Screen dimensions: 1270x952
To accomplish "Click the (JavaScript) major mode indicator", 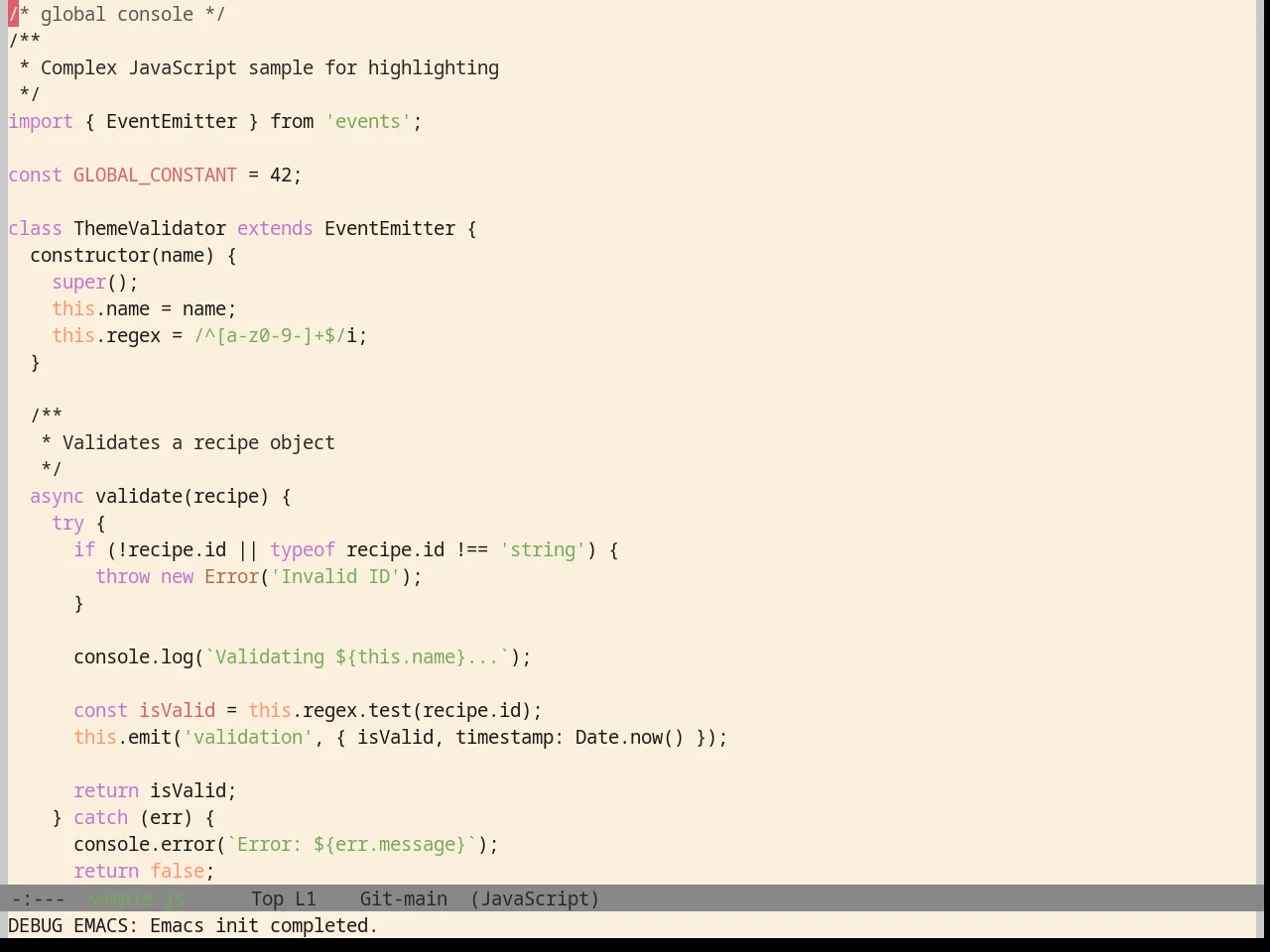I will (x=535, y=899).
